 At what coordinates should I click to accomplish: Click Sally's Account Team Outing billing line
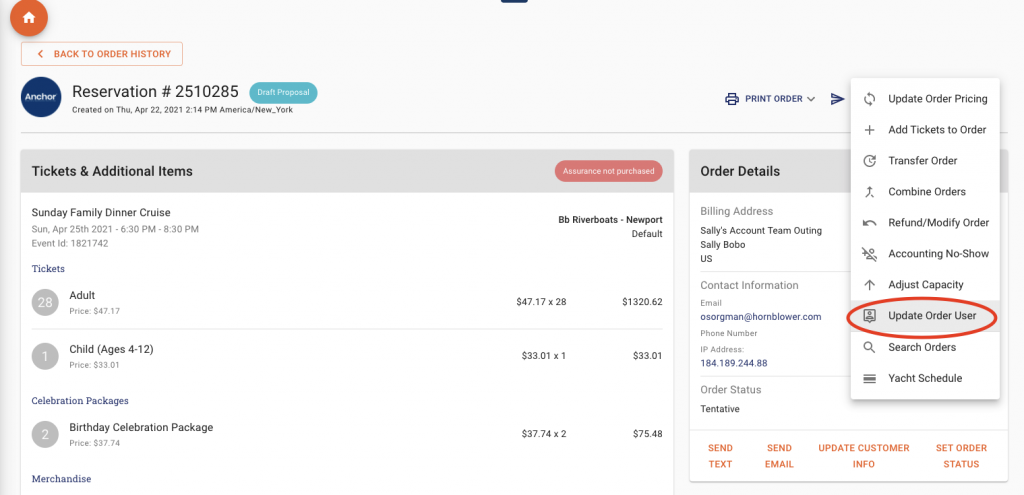(x=761, y=231)
